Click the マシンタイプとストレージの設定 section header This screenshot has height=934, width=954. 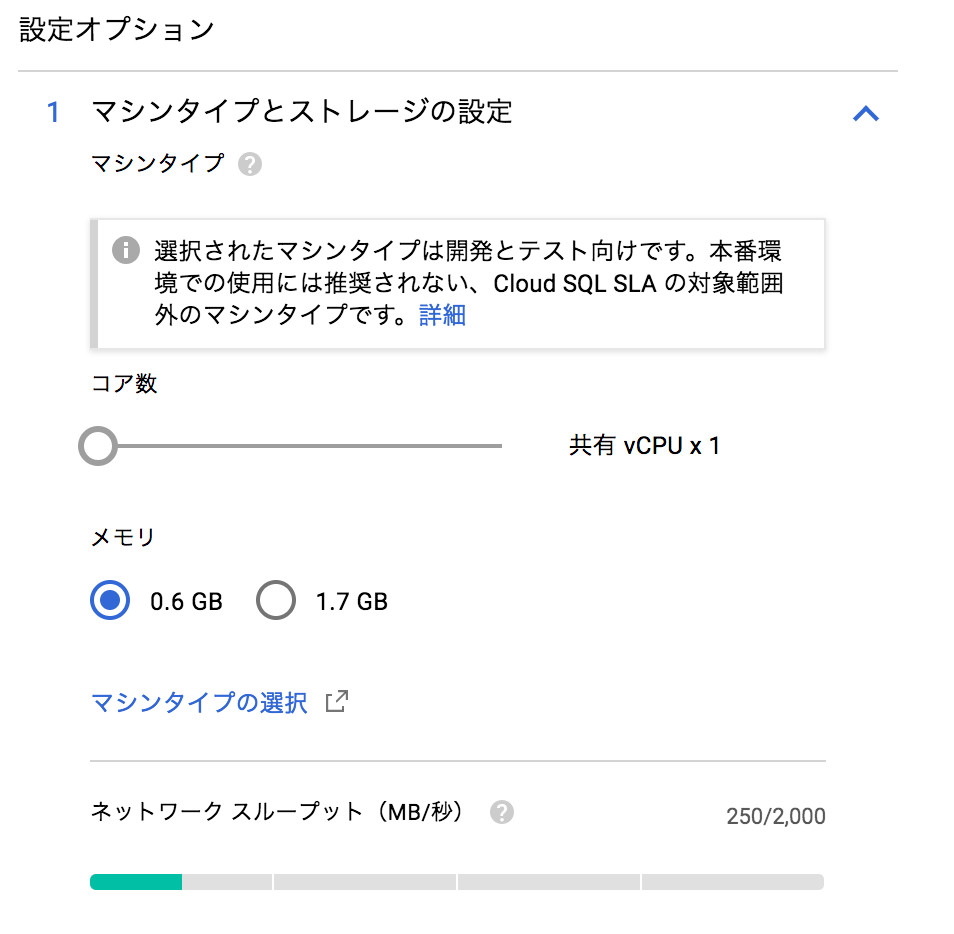(x=301, y=112)
